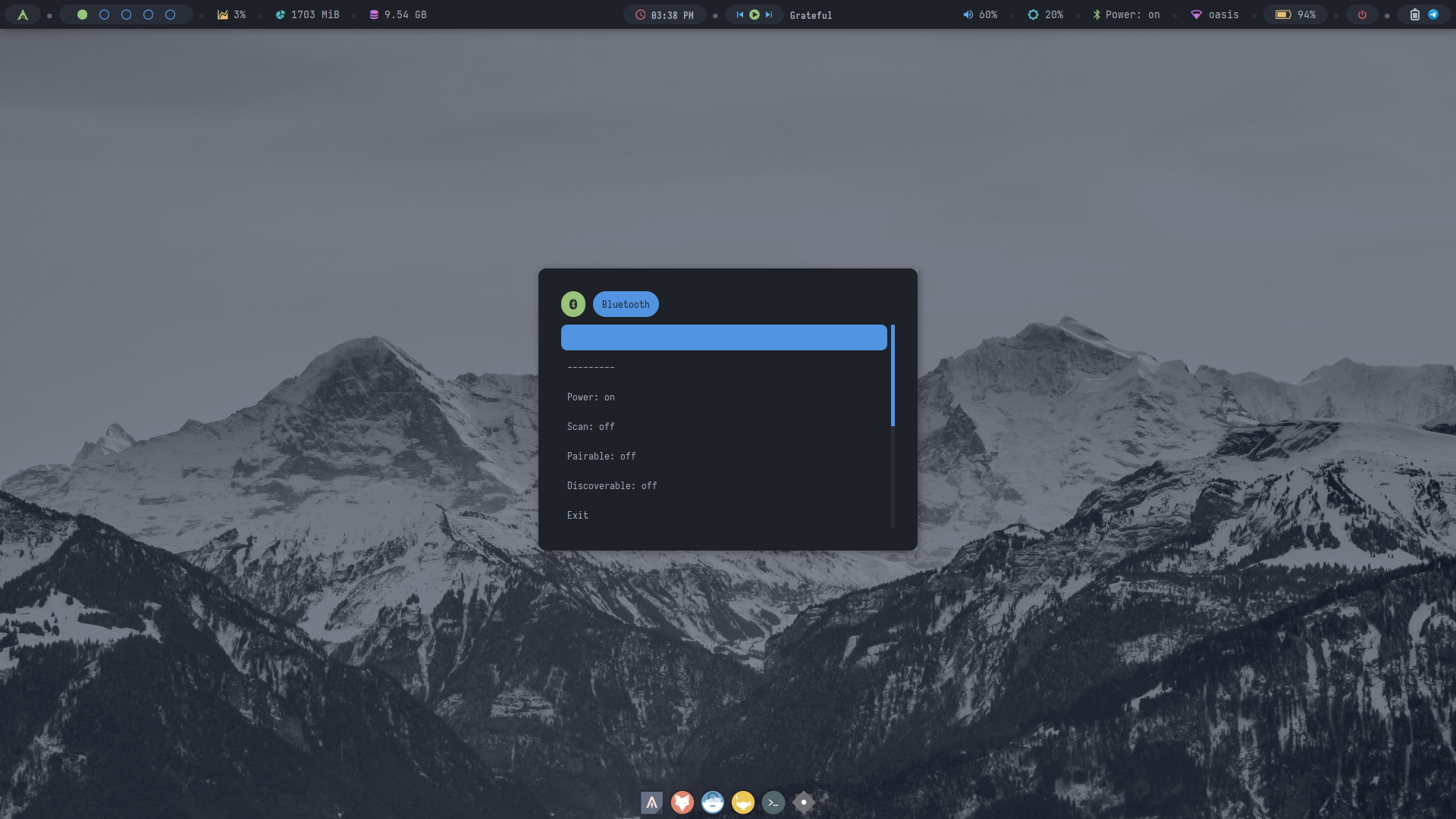Screen dimensions: 1456x819
Task: Toggle Discoverable: off entry
Action: 612,486
